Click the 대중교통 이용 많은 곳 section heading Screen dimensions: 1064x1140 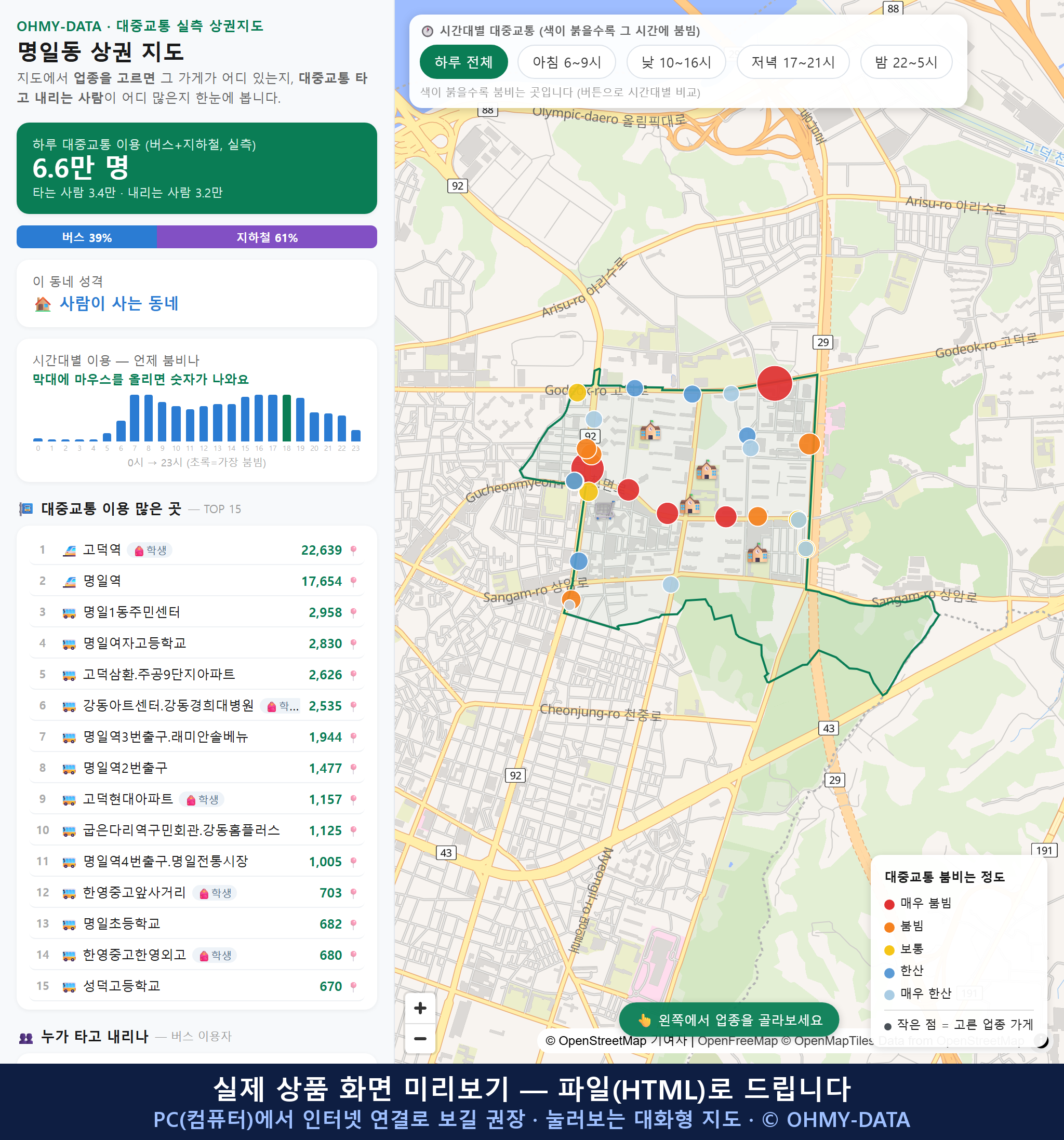point(111,508)
